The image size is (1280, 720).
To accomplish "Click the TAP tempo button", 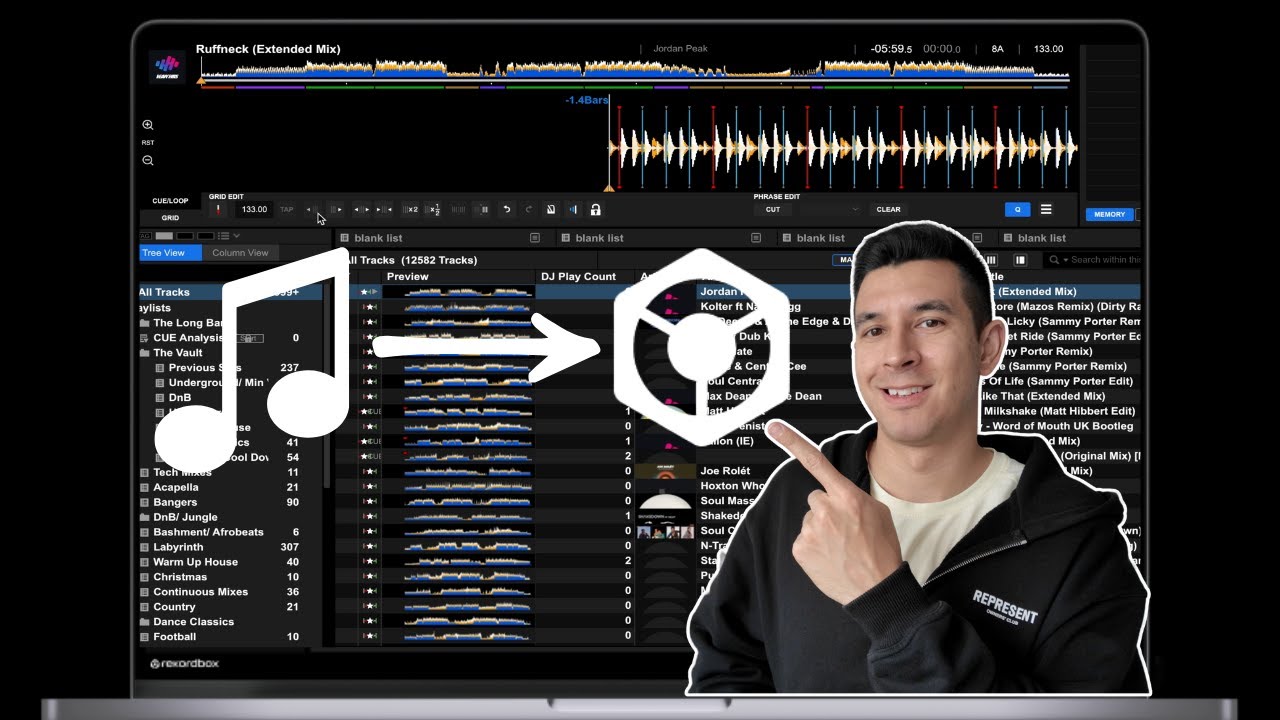I will pyautogui.click(x=287, y=209).
